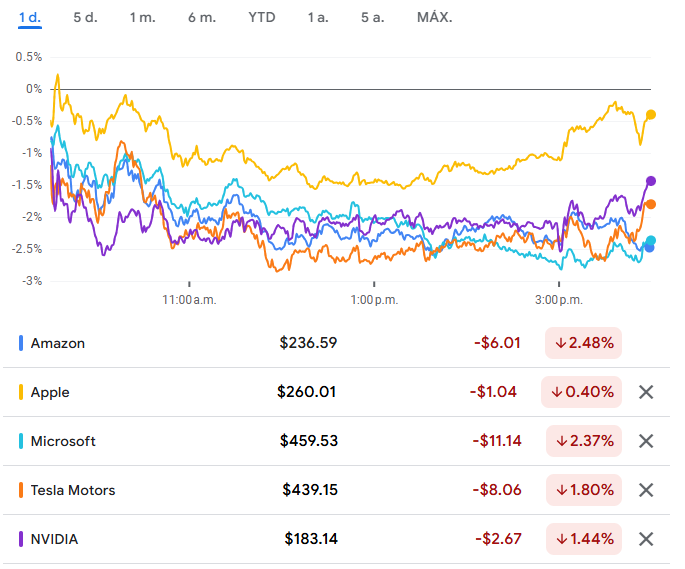The width and height of the screenshot is (685, 569).
Task: Click the yellow Apple endpoint dot on chart
Action: pos(651,114)
